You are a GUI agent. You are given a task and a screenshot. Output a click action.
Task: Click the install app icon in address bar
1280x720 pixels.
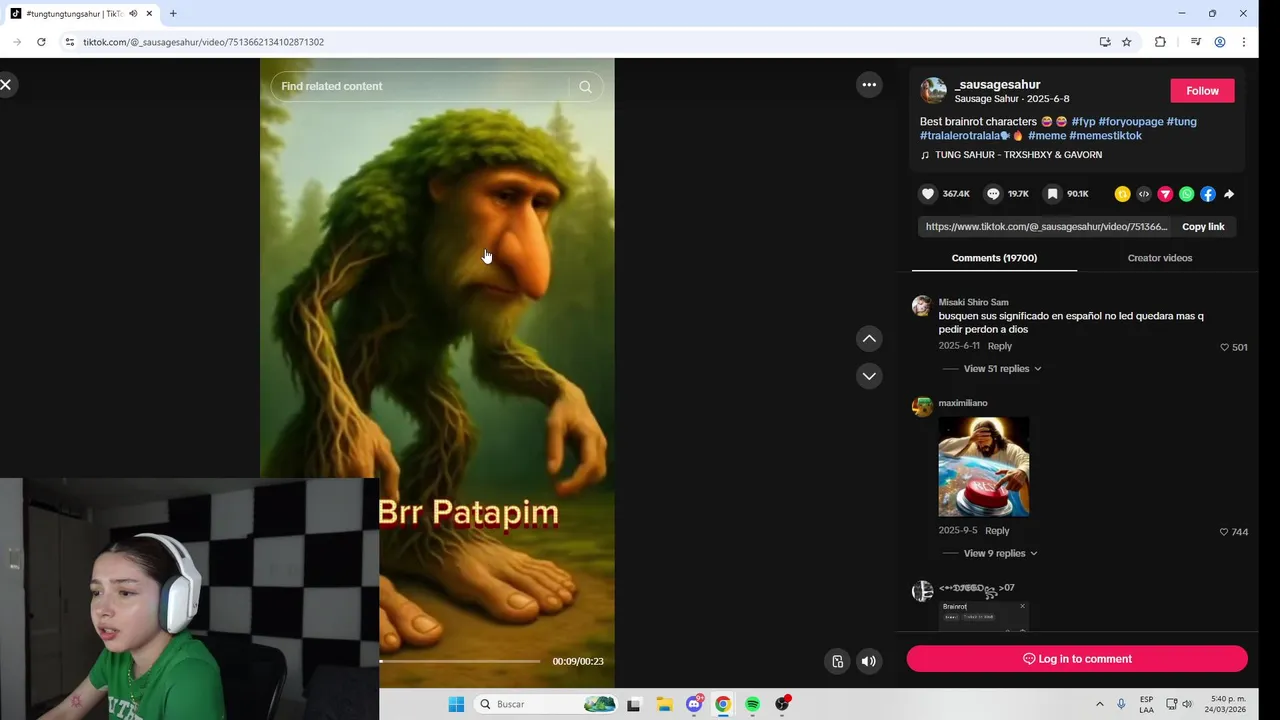[1105, 42]
